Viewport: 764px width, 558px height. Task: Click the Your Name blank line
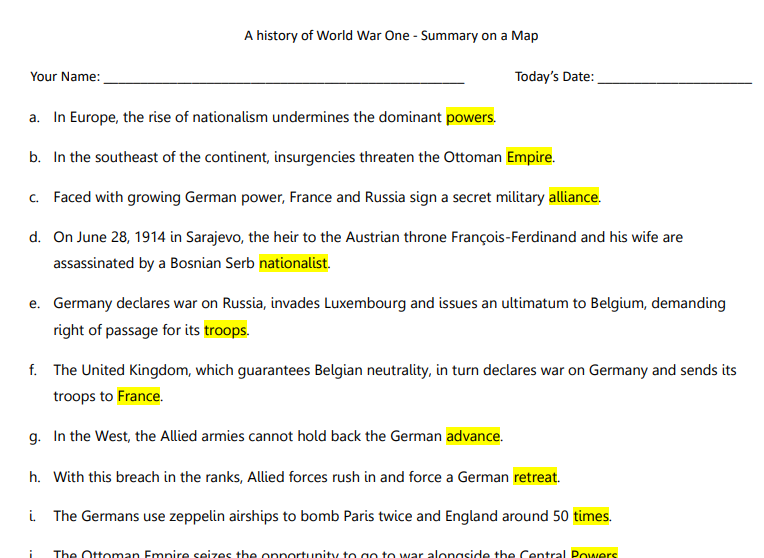284,78
